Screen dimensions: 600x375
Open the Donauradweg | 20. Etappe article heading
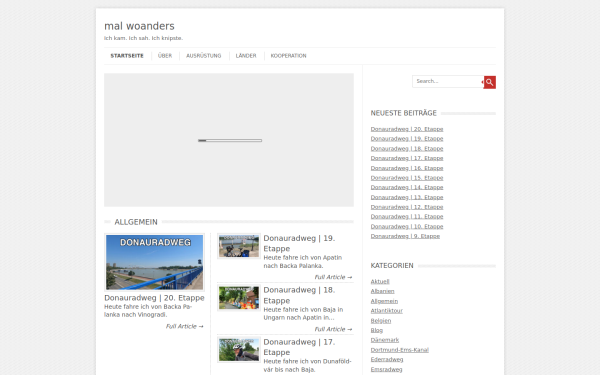click(154, 298)
